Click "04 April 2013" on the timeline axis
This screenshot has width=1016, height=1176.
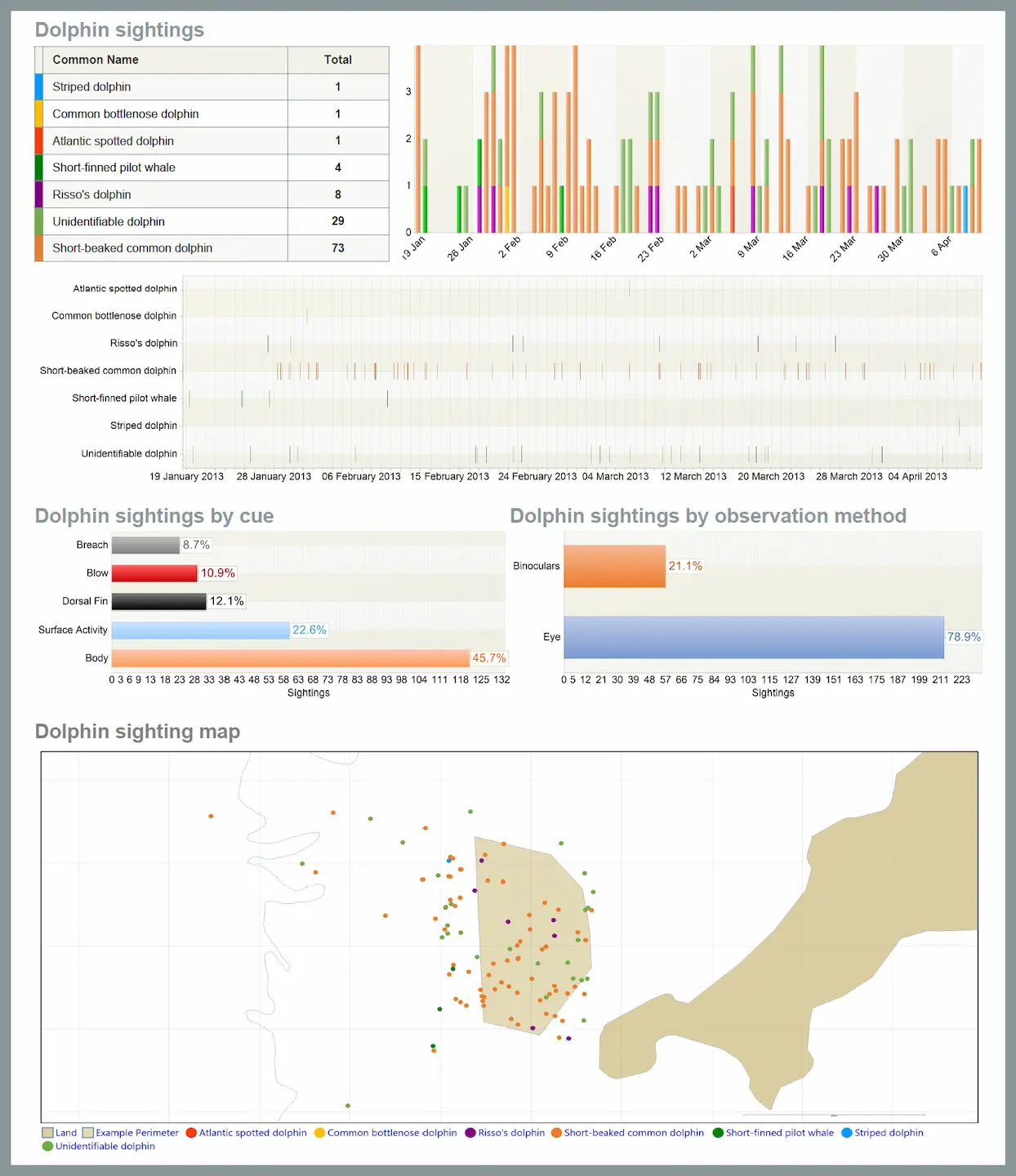coord(918,476)
